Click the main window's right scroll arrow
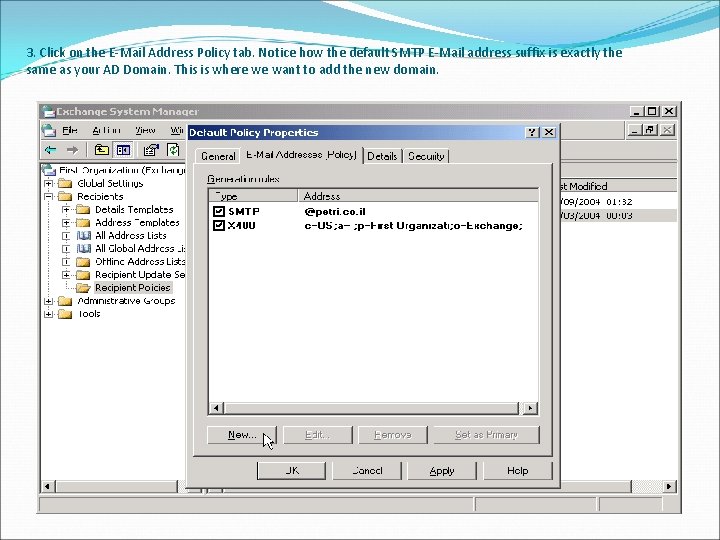The height and width of the screenshot is (540, 720). tap(669, 486)
